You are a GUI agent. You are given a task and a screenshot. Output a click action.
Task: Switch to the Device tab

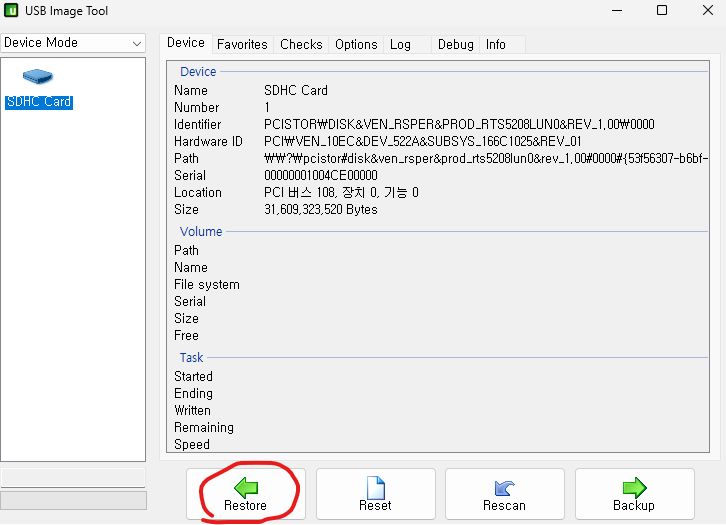(186, 43)
